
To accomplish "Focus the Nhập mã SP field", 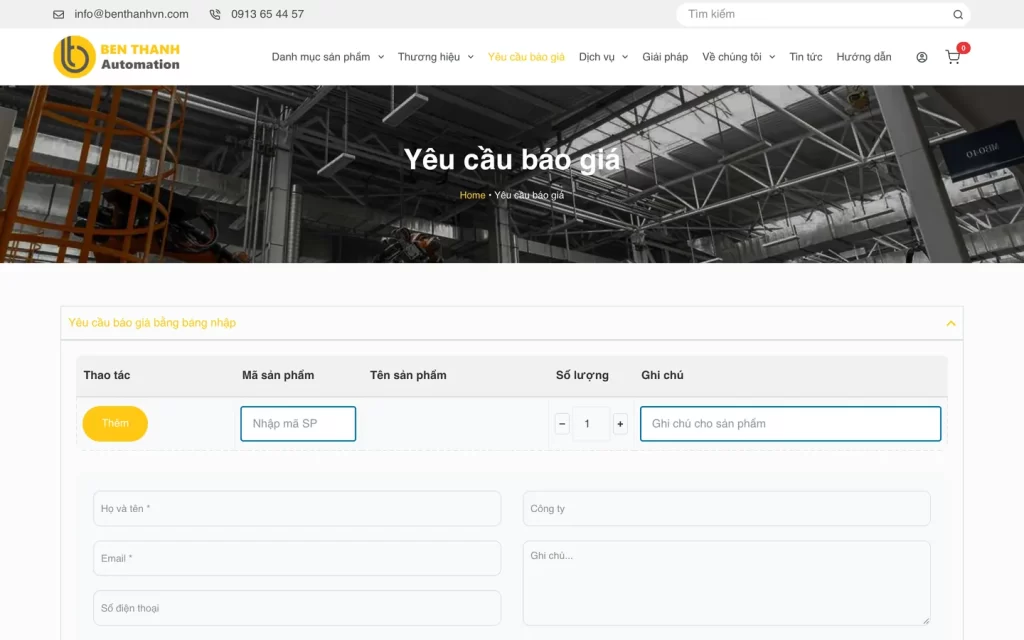I will coord(298,424).
